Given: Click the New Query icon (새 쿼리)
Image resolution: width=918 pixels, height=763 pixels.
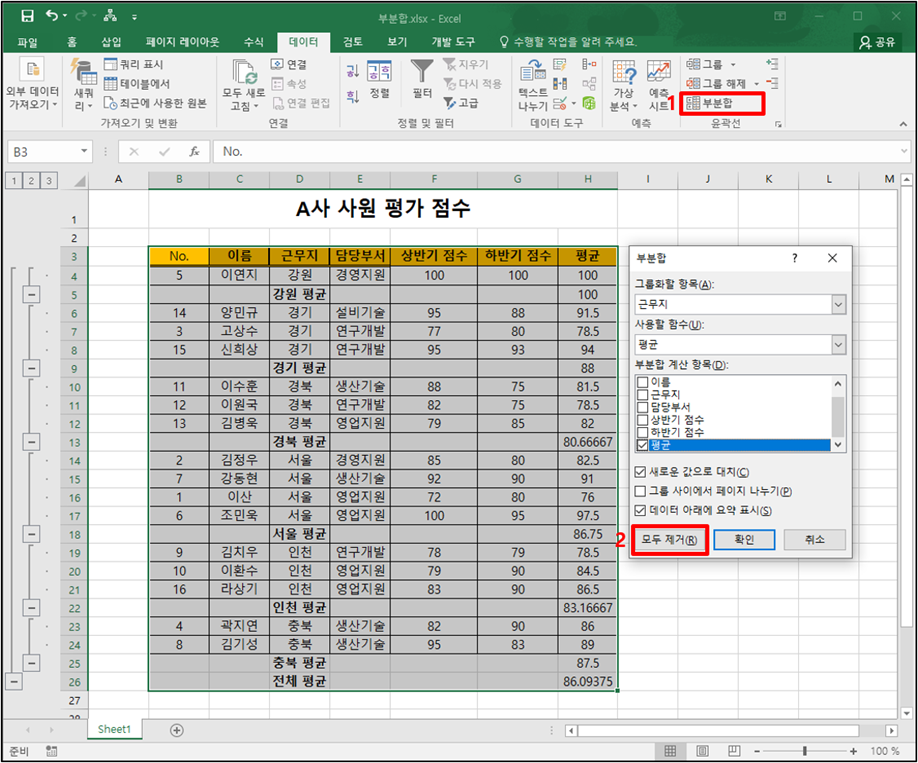Looking at the screenshot, I should coord(83,72).
